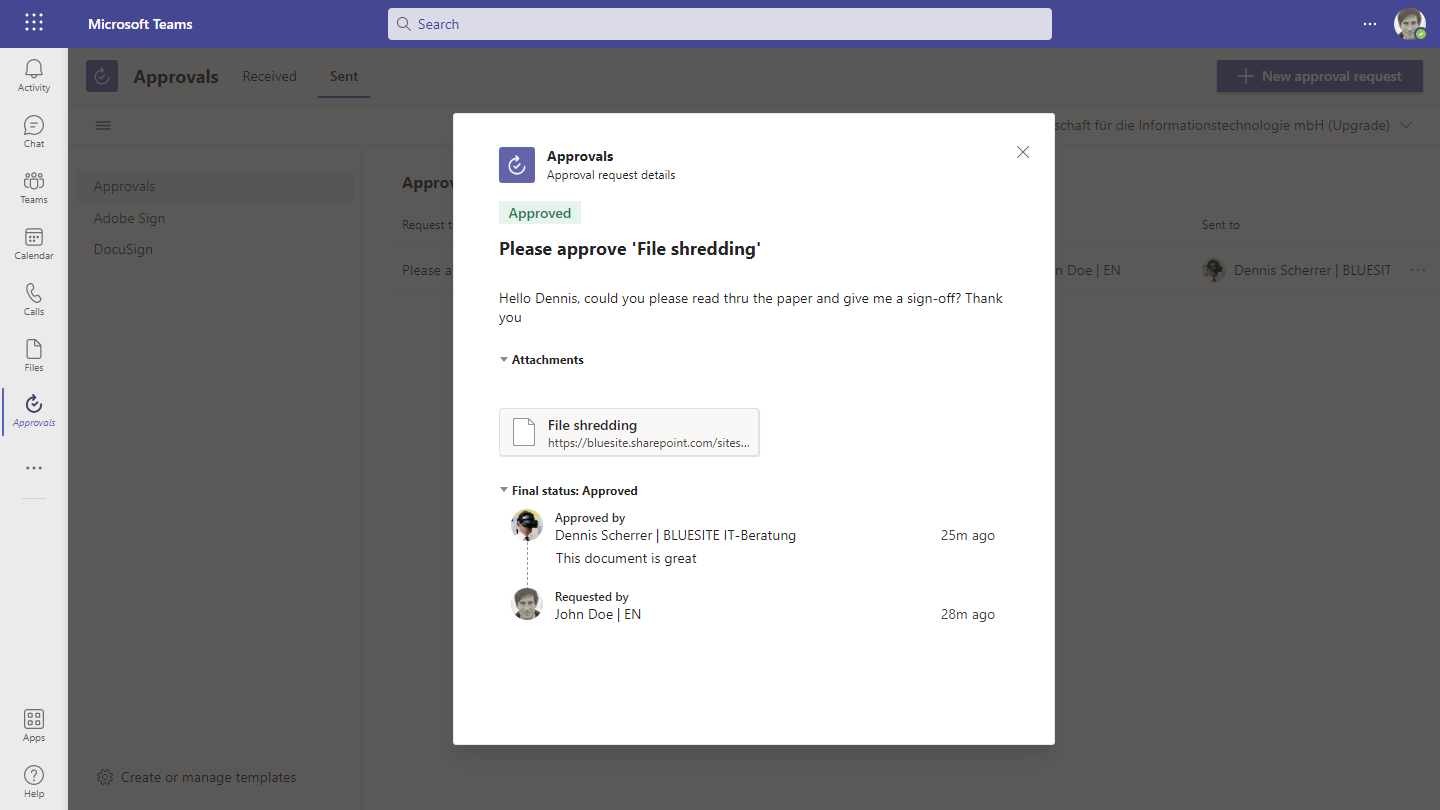Open the File shredding attachment
1440x810 pixels.
[629, 431]
